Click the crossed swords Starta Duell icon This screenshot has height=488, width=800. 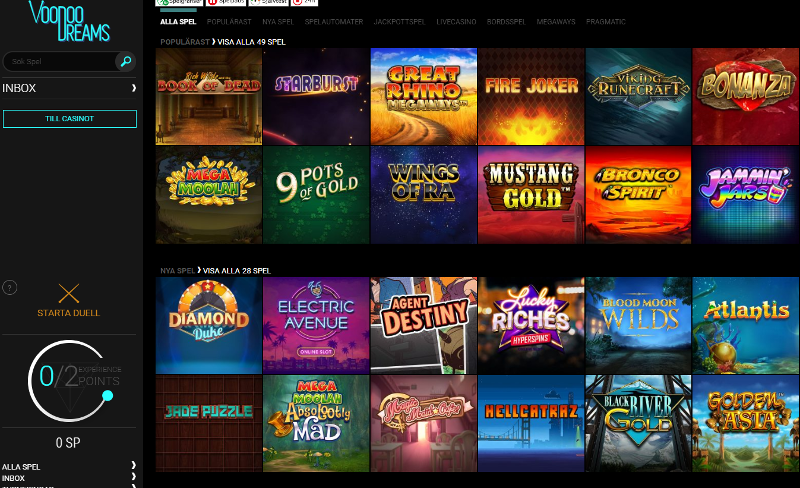click(x=69, y=294)
